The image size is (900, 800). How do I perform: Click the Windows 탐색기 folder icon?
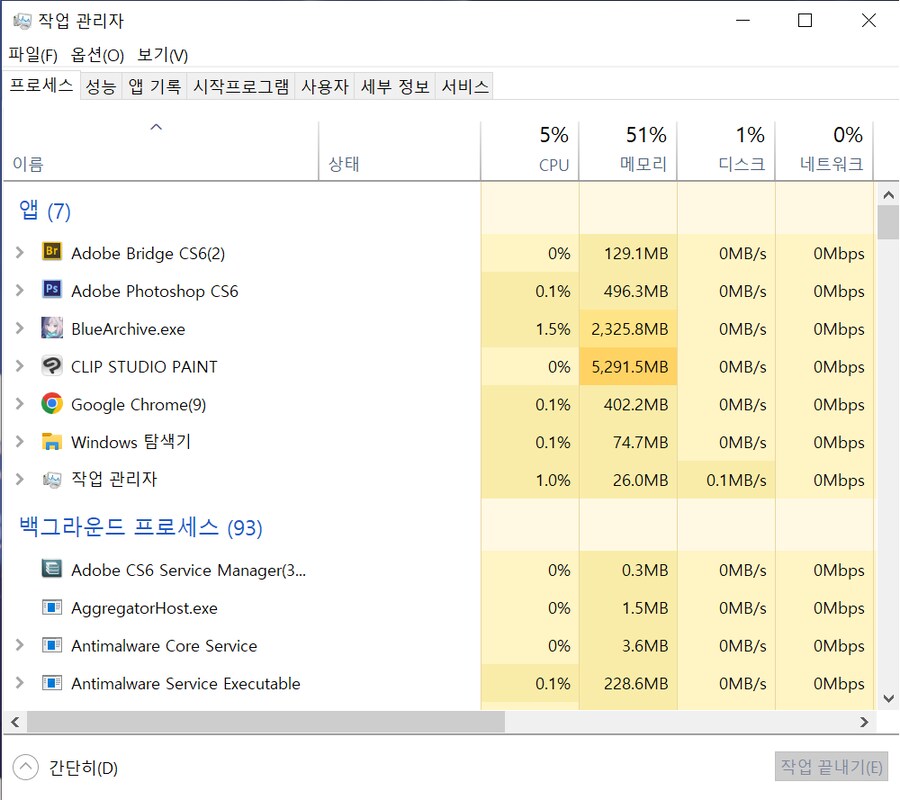tap(52, 441)
